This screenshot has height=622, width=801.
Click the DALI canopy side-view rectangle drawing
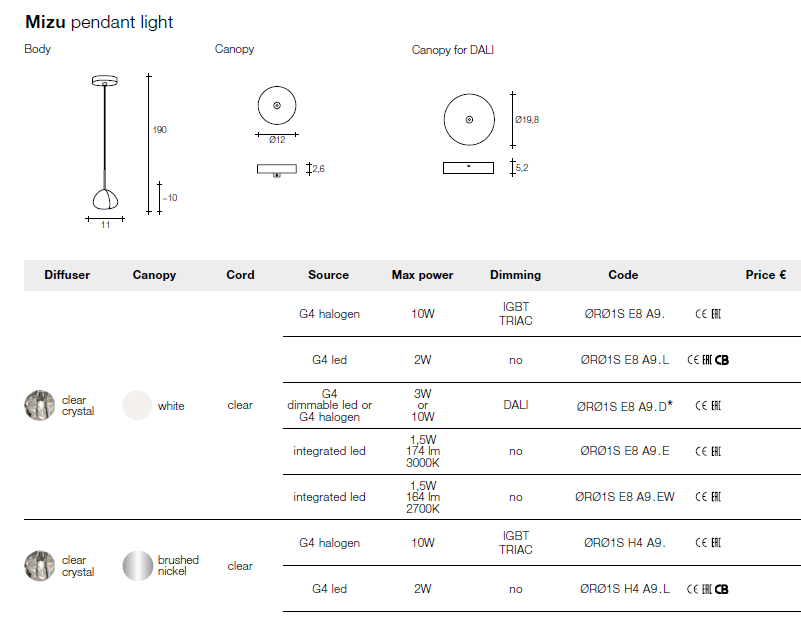[468, 168]
